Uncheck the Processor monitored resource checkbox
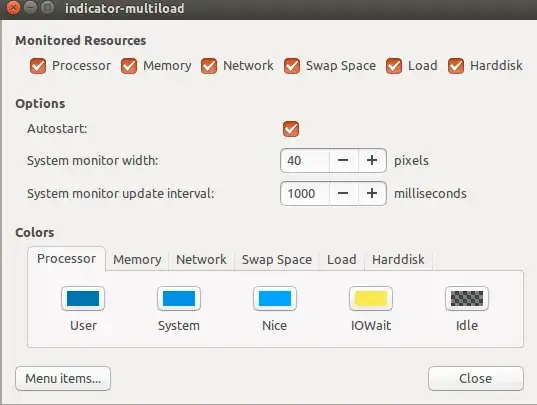 coord(38,66)
